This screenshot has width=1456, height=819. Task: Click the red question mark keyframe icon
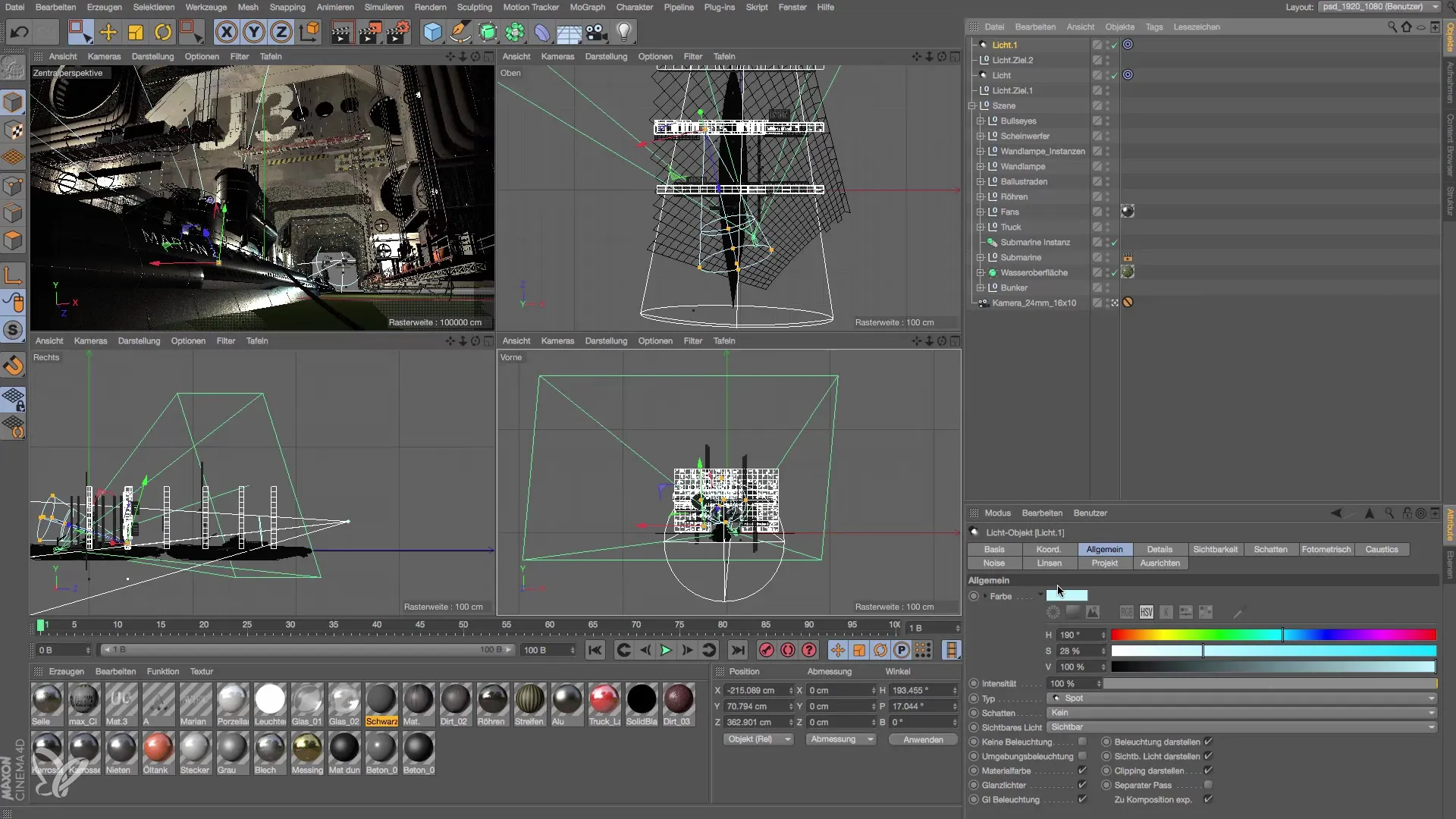tap(809, 650)
